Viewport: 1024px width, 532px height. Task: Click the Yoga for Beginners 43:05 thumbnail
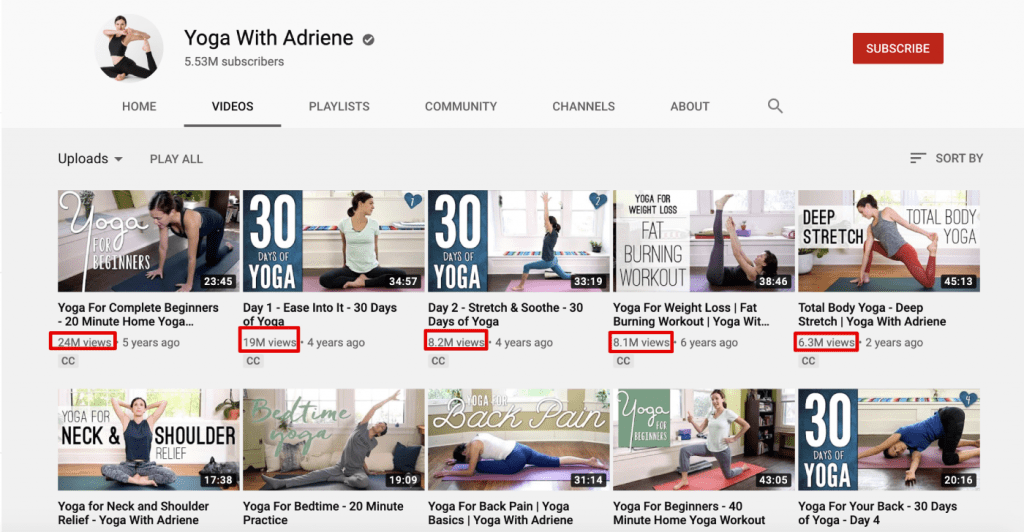704,439
